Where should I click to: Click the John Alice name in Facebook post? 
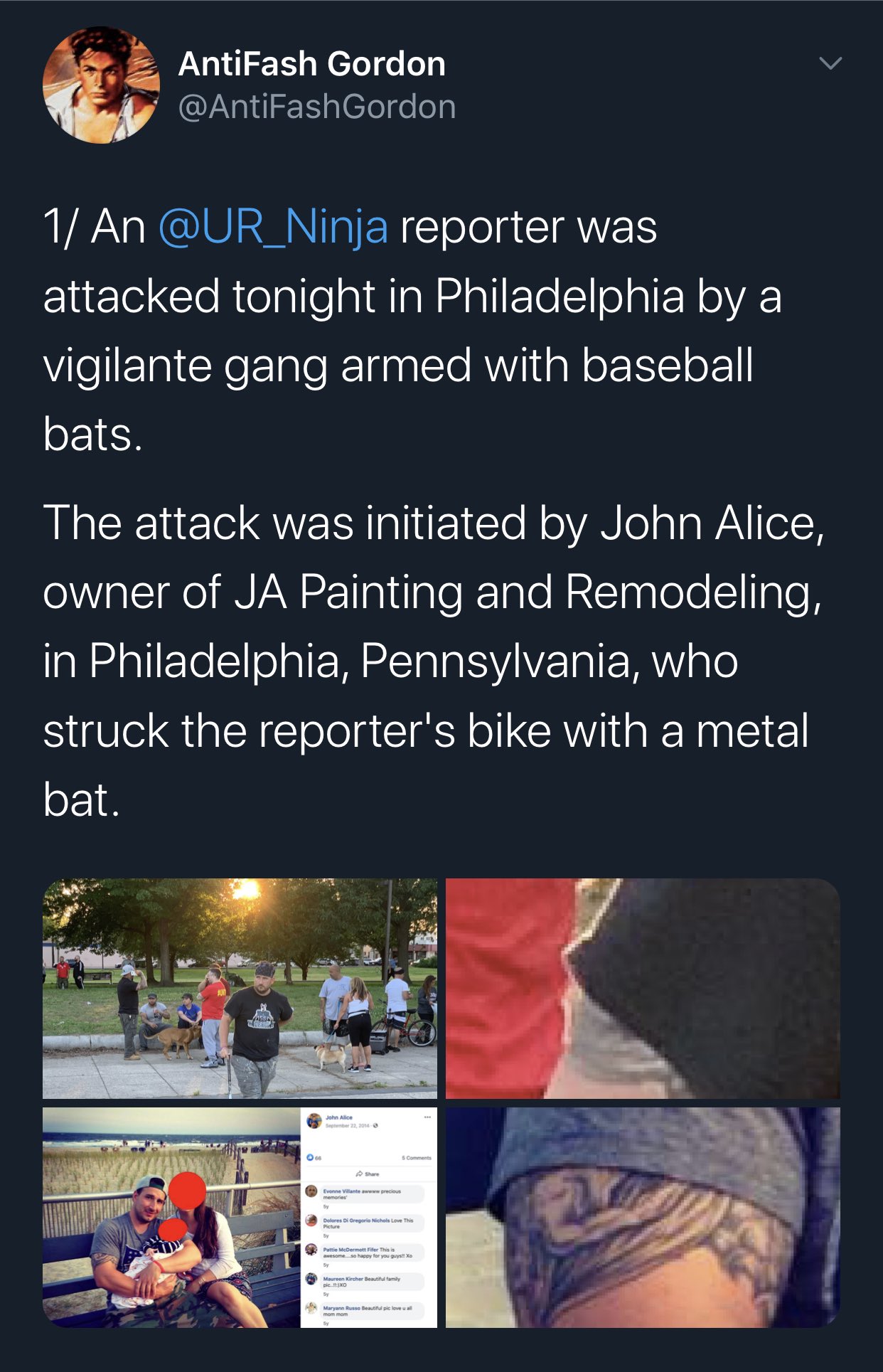[x=339, y=1117]
